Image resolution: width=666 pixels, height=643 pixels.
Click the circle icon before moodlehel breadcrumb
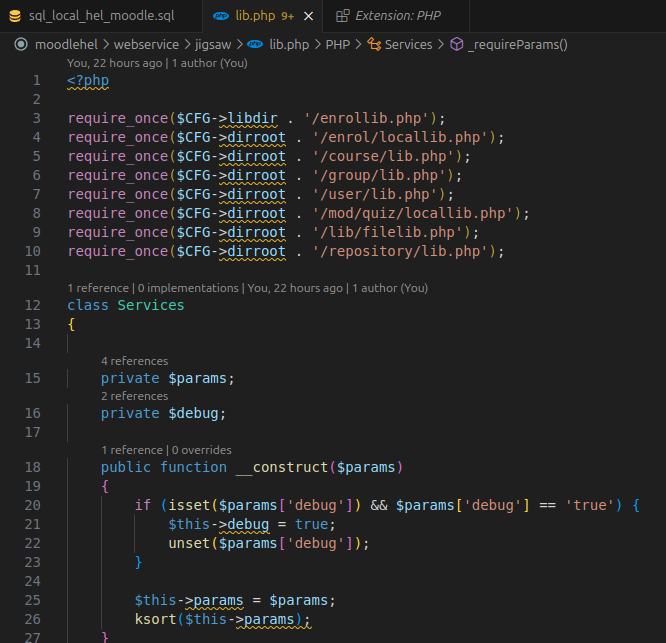(20, 44)
